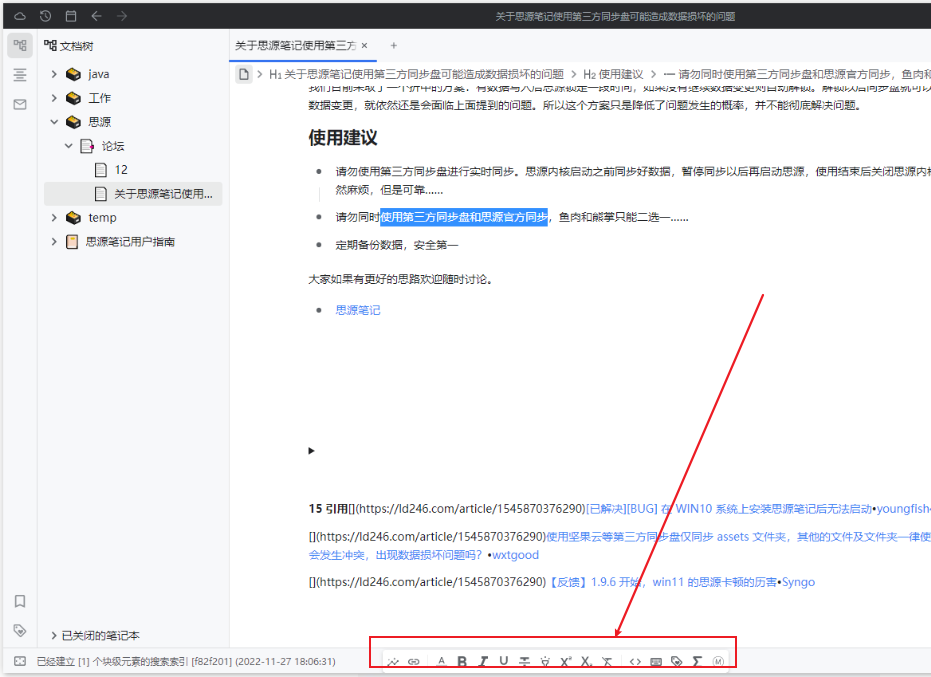Image resolution: width=931 pixels, height=677 pixels.
Task: Highlight selection with the mark tool
Action: (x=545, y=661)
